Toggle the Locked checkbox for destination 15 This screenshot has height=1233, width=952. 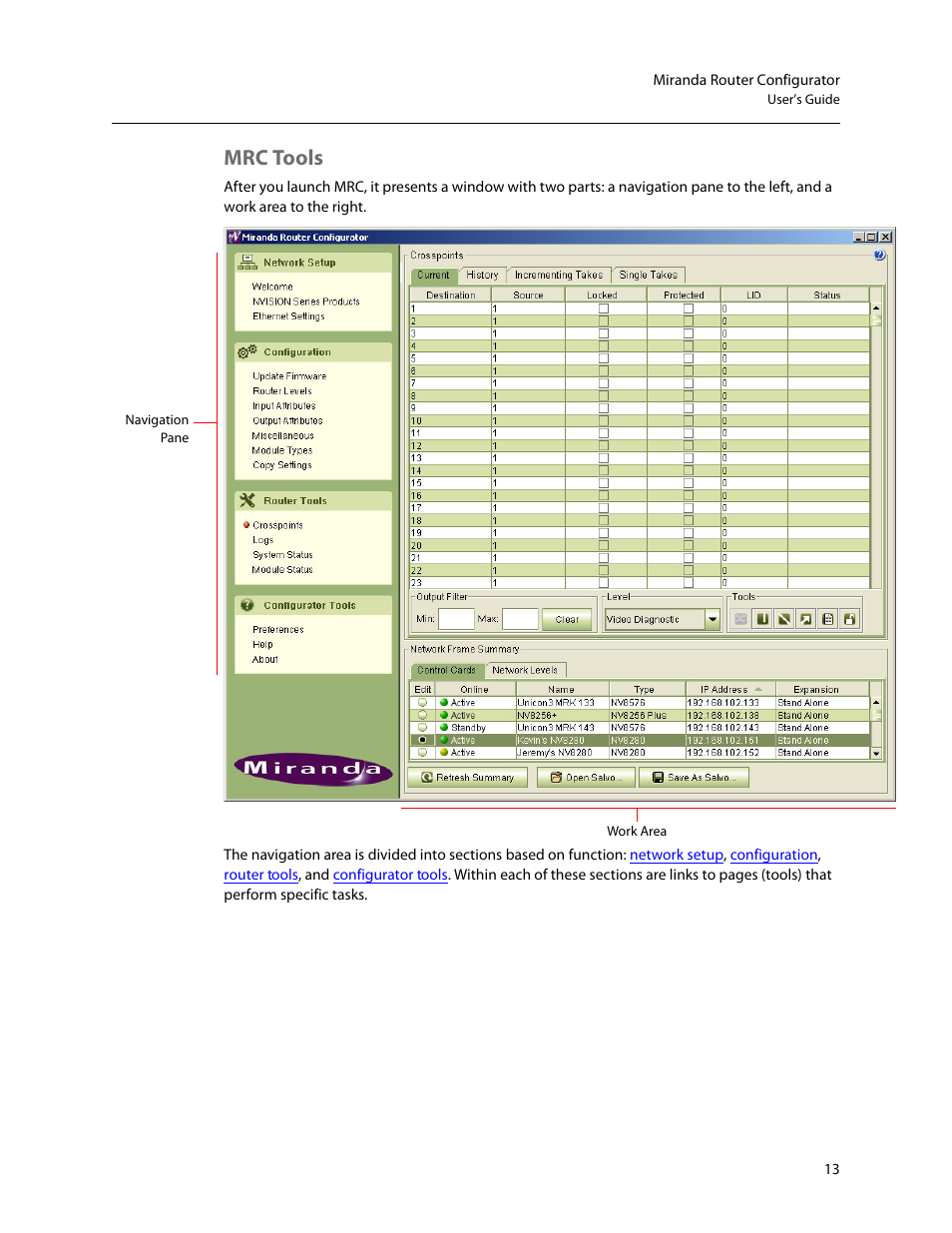(x=604, y=483)
